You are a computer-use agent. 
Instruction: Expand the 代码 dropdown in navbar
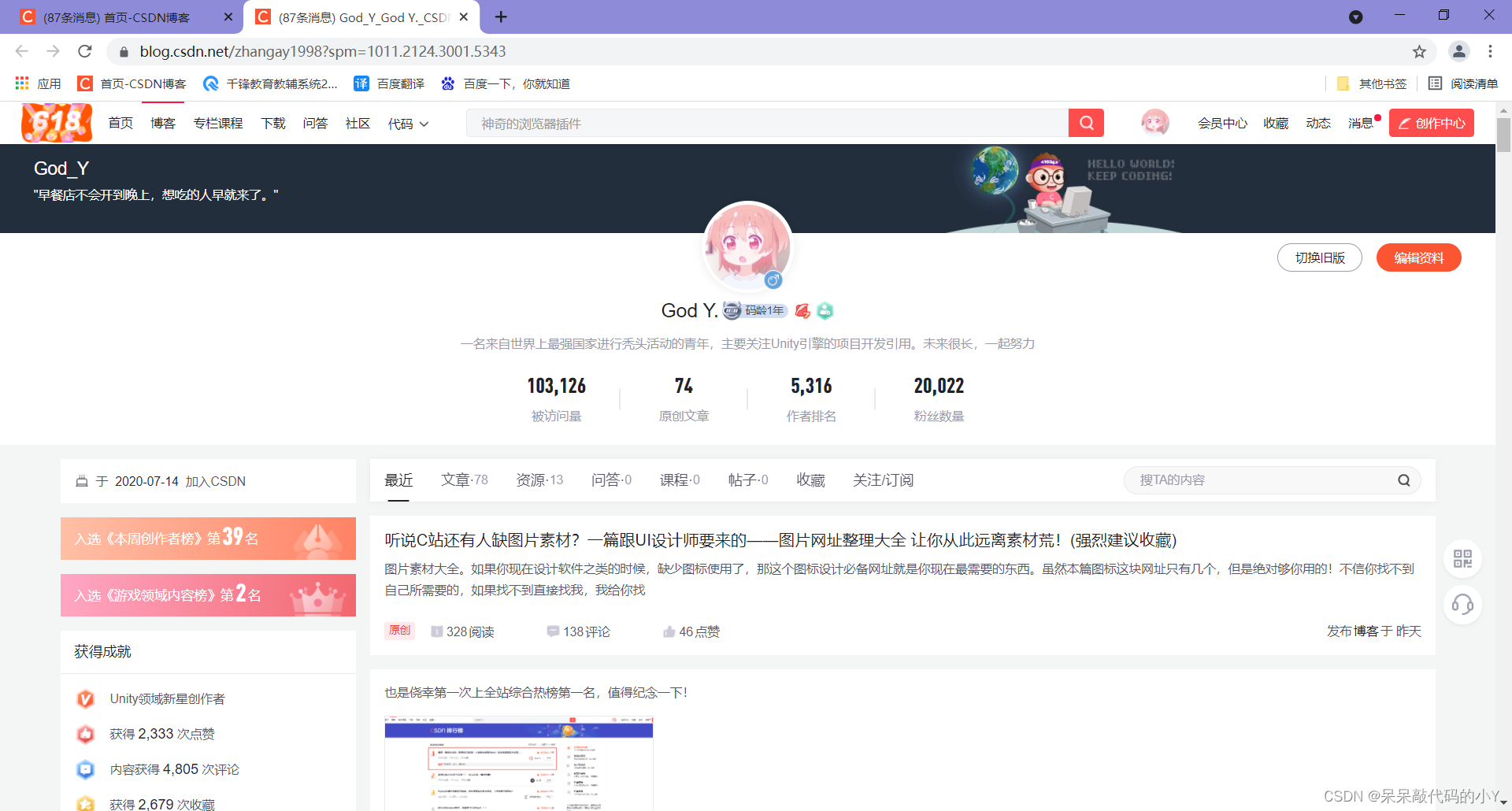[x=408, y=124]
